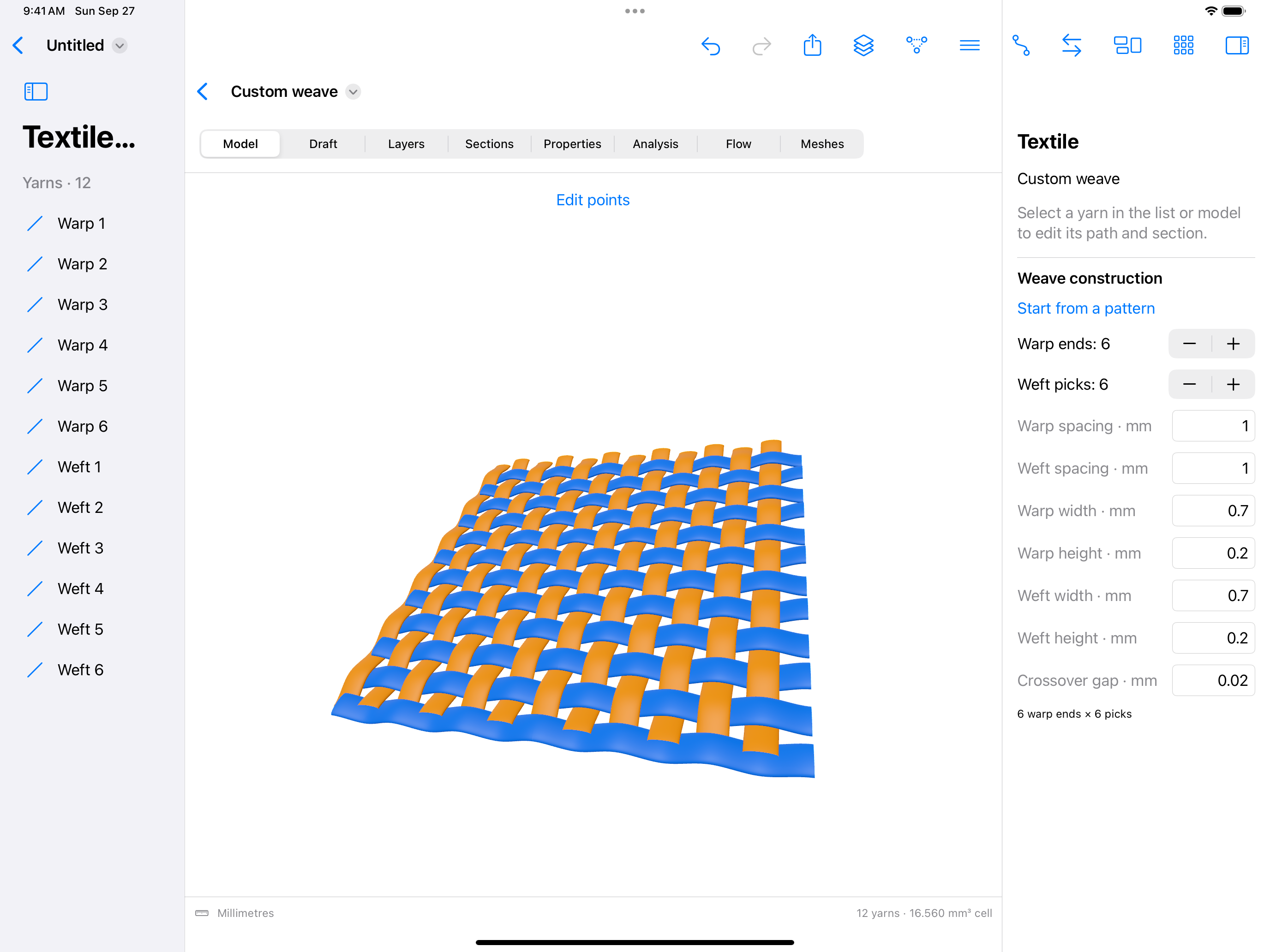Switch to the Meshes tab
This screenshot has height=952, width=1270.
tap(822, 144)
